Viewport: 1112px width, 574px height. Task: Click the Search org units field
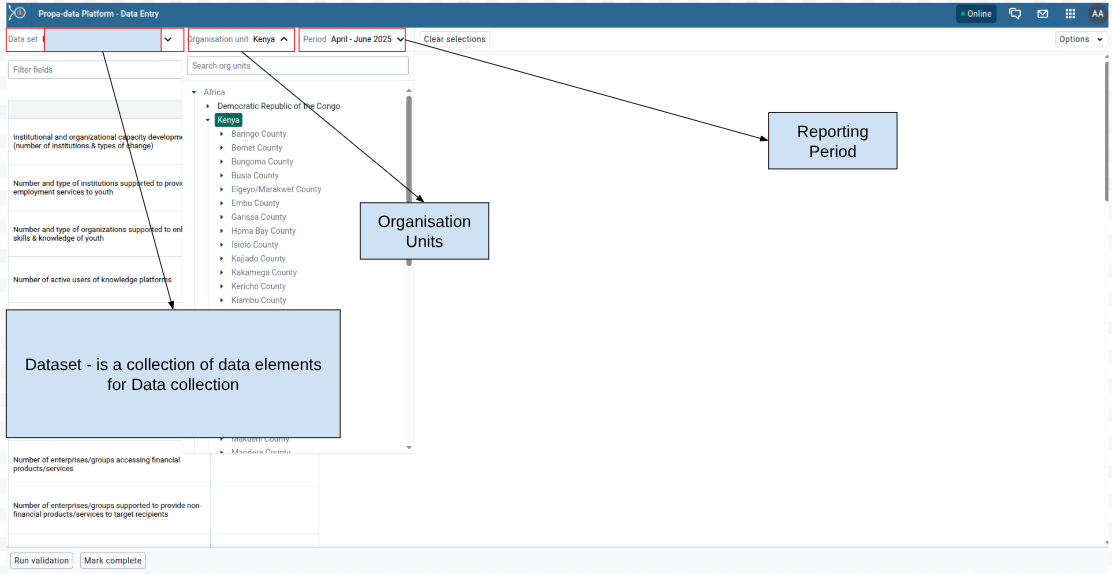click(x=298, y=66)
